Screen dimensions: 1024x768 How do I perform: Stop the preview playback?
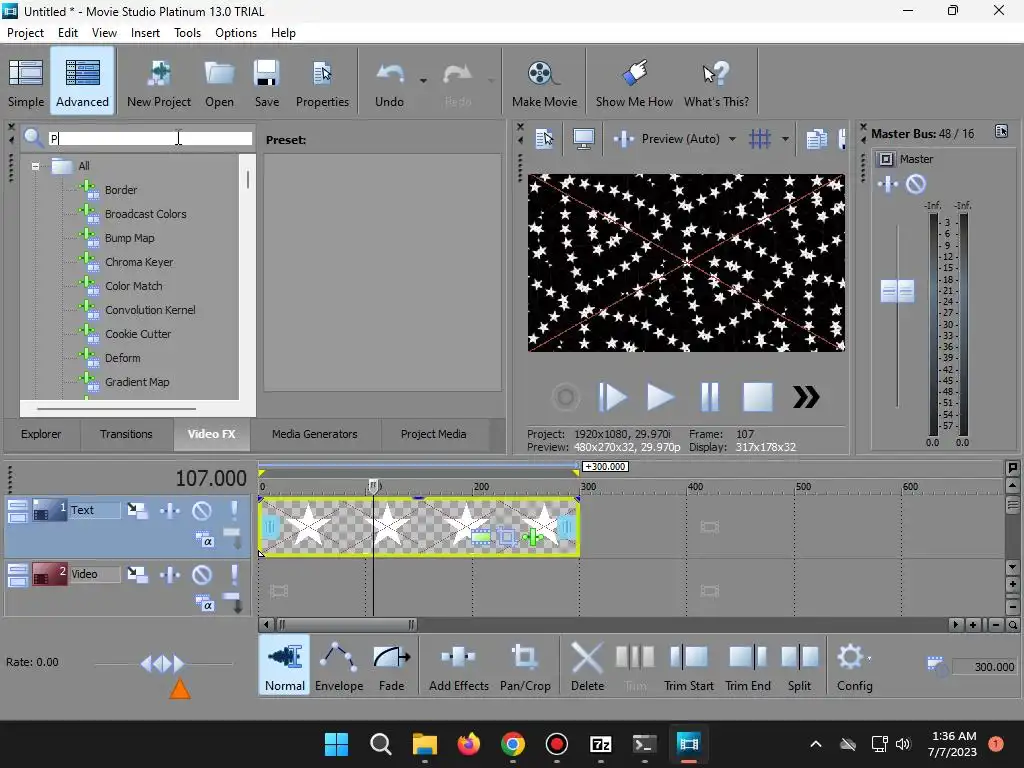point(758,396)
